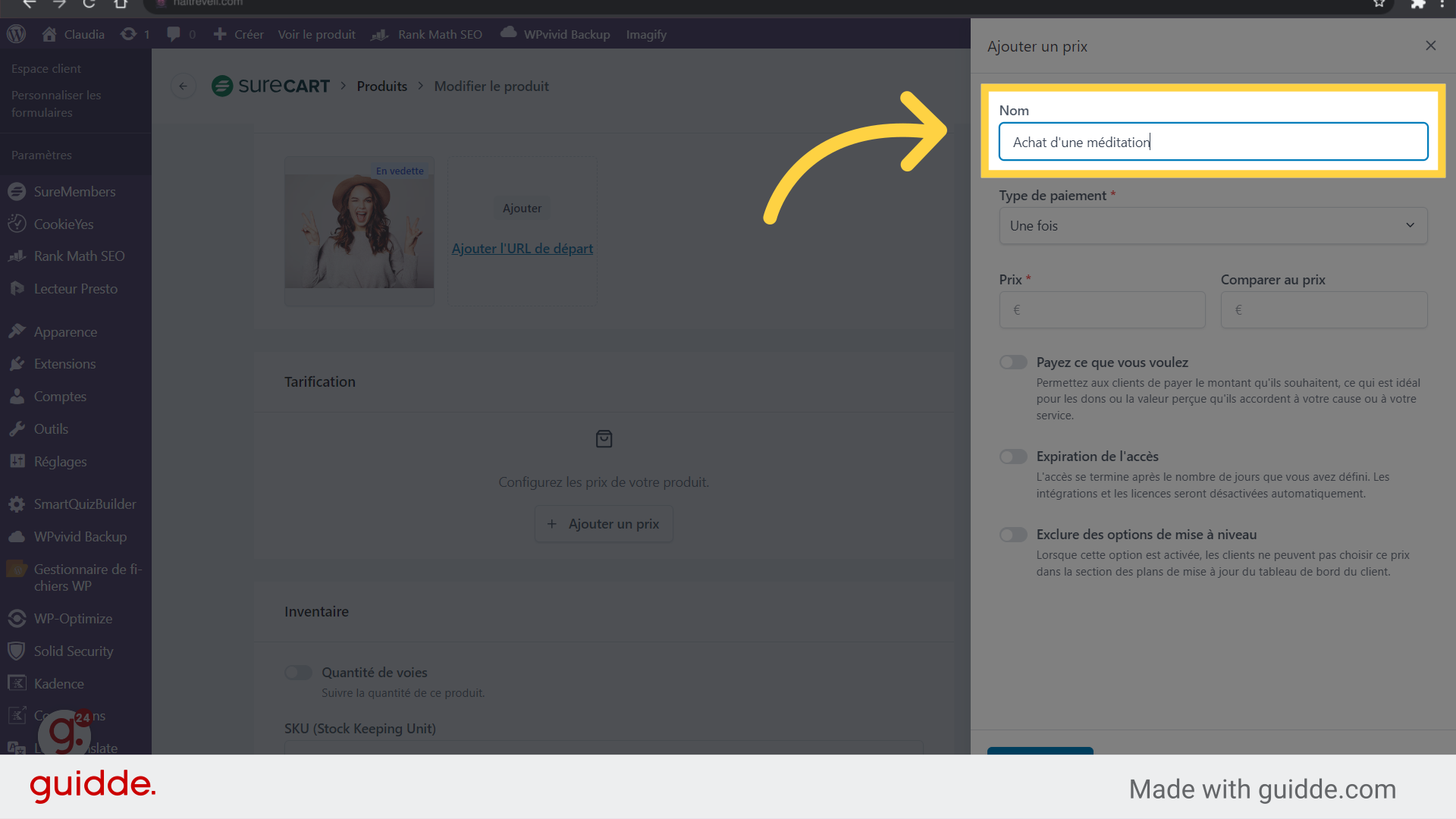Viewport: 1456px width, 819px height.
Task: Click the back arrow circle button
Action: pos(183,86)
